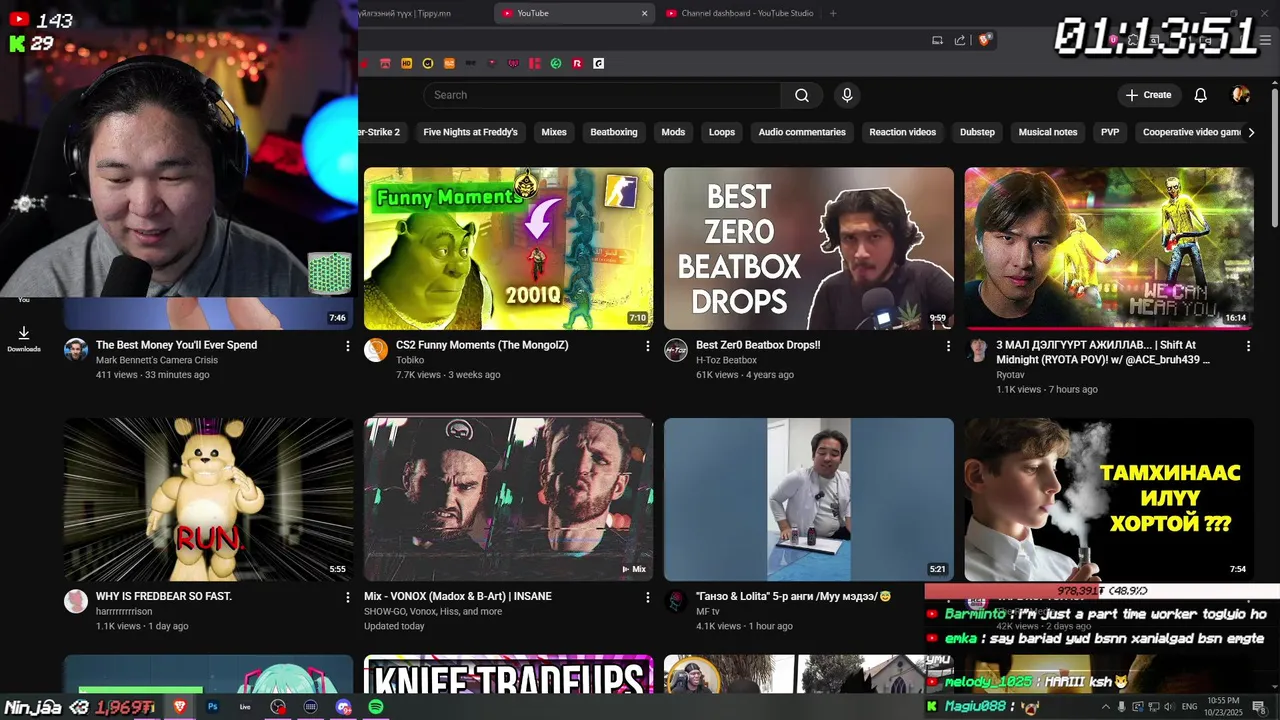The width and height of the screenshot is (1280, 720).
Task: Select the Mods filter chip
Action: (673, 132)
